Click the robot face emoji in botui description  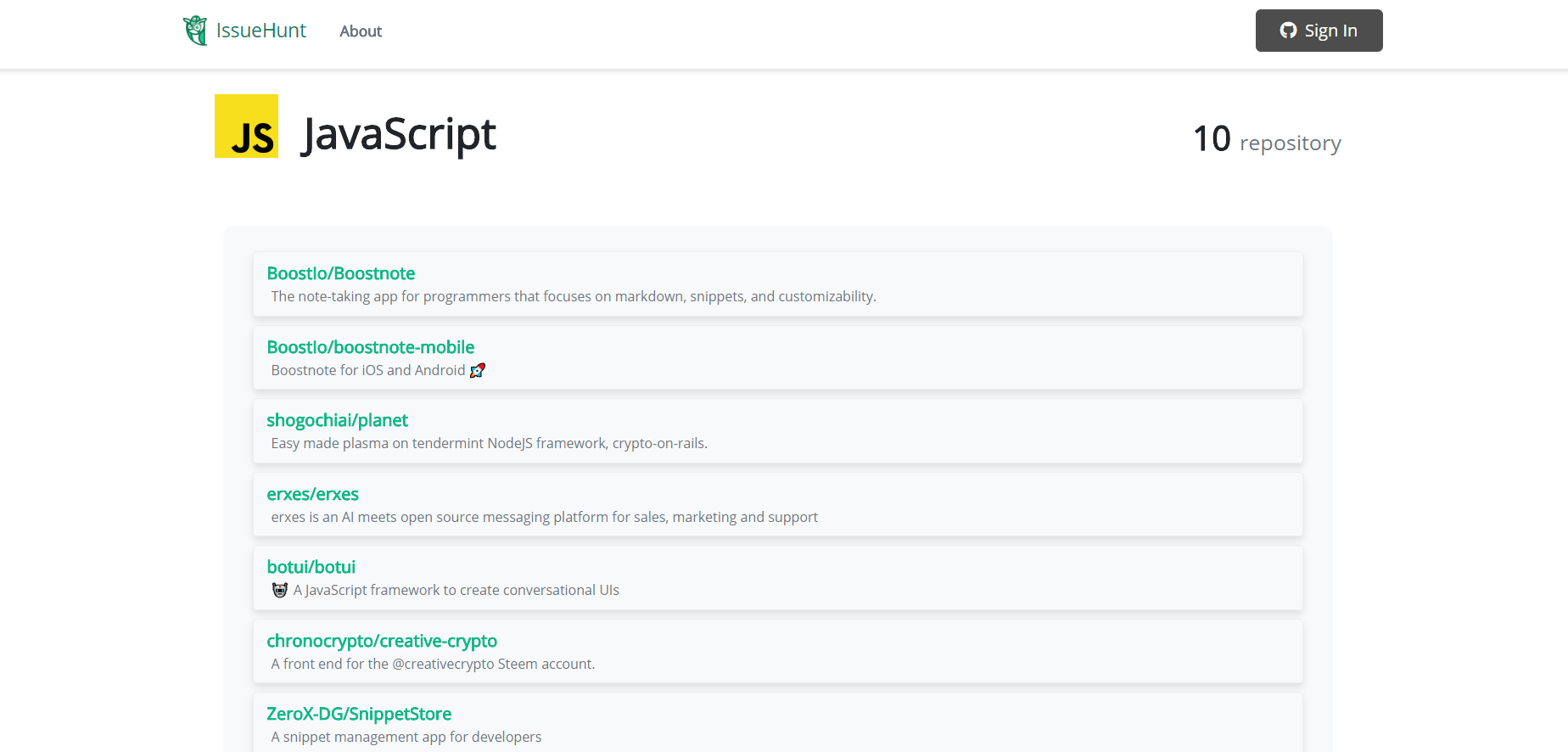click(x=279, y=590)
